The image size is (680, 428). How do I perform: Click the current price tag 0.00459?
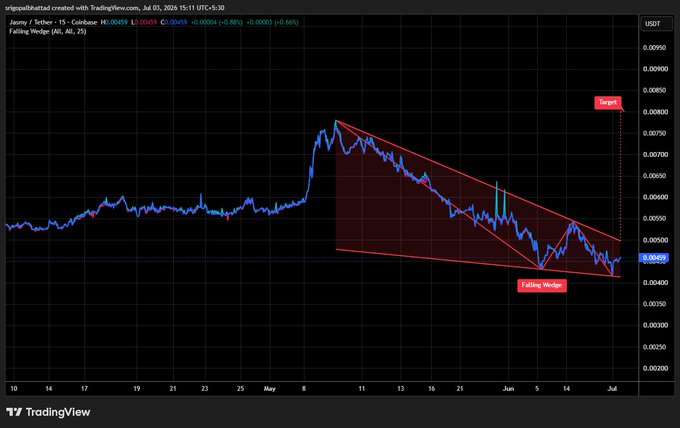click(x=654, y=258)
